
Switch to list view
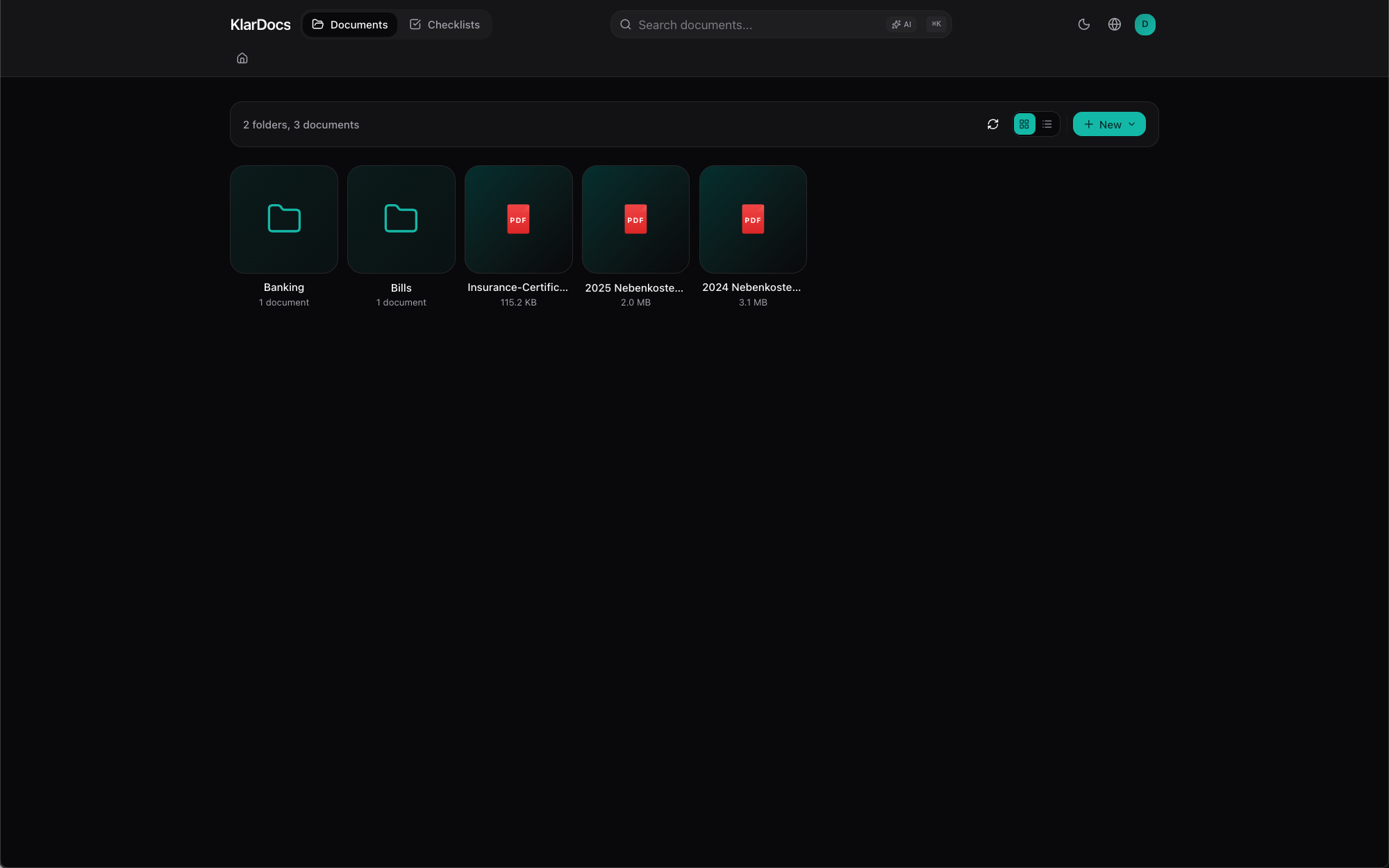pyautogui.click(x=1047, y=124)
